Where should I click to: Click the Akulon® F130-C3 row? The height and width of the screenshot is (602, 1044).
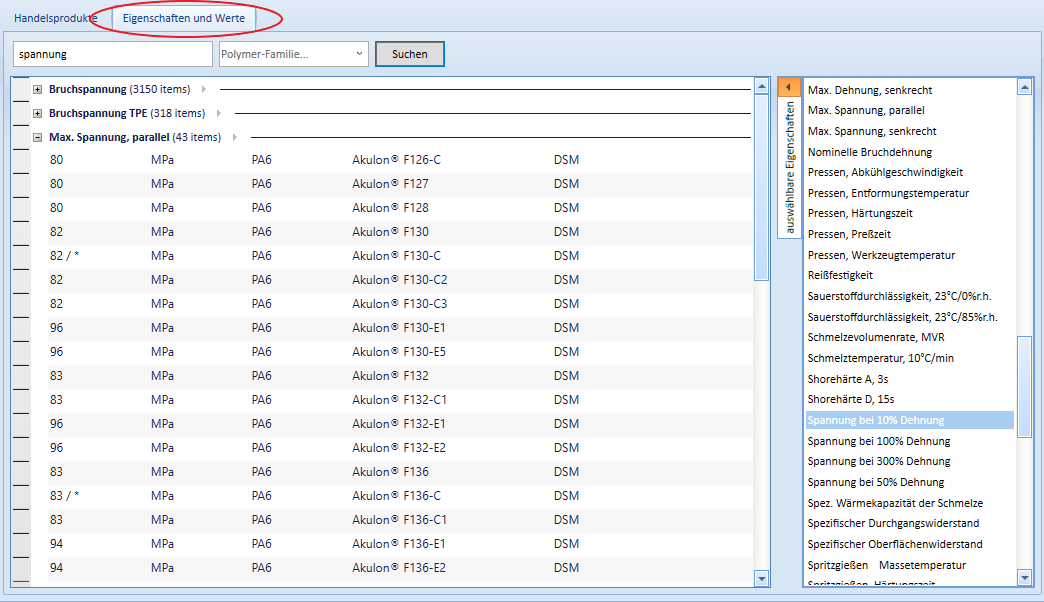coord(400,304)
